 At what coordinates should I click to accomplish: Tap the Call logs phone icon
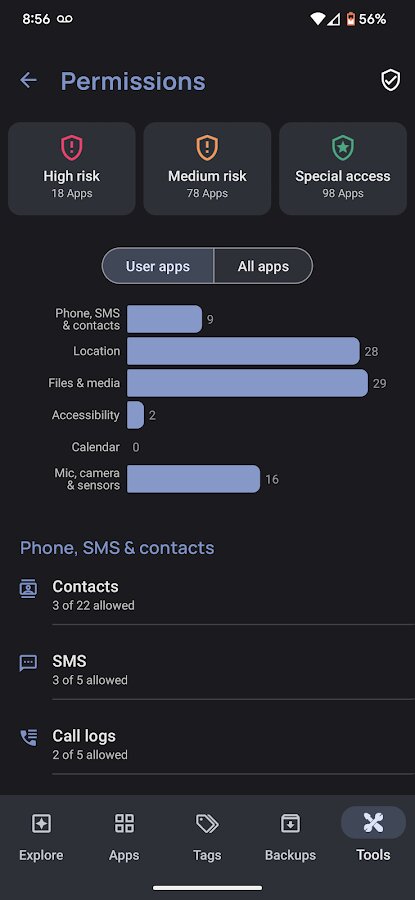click(x=28, y=738)
